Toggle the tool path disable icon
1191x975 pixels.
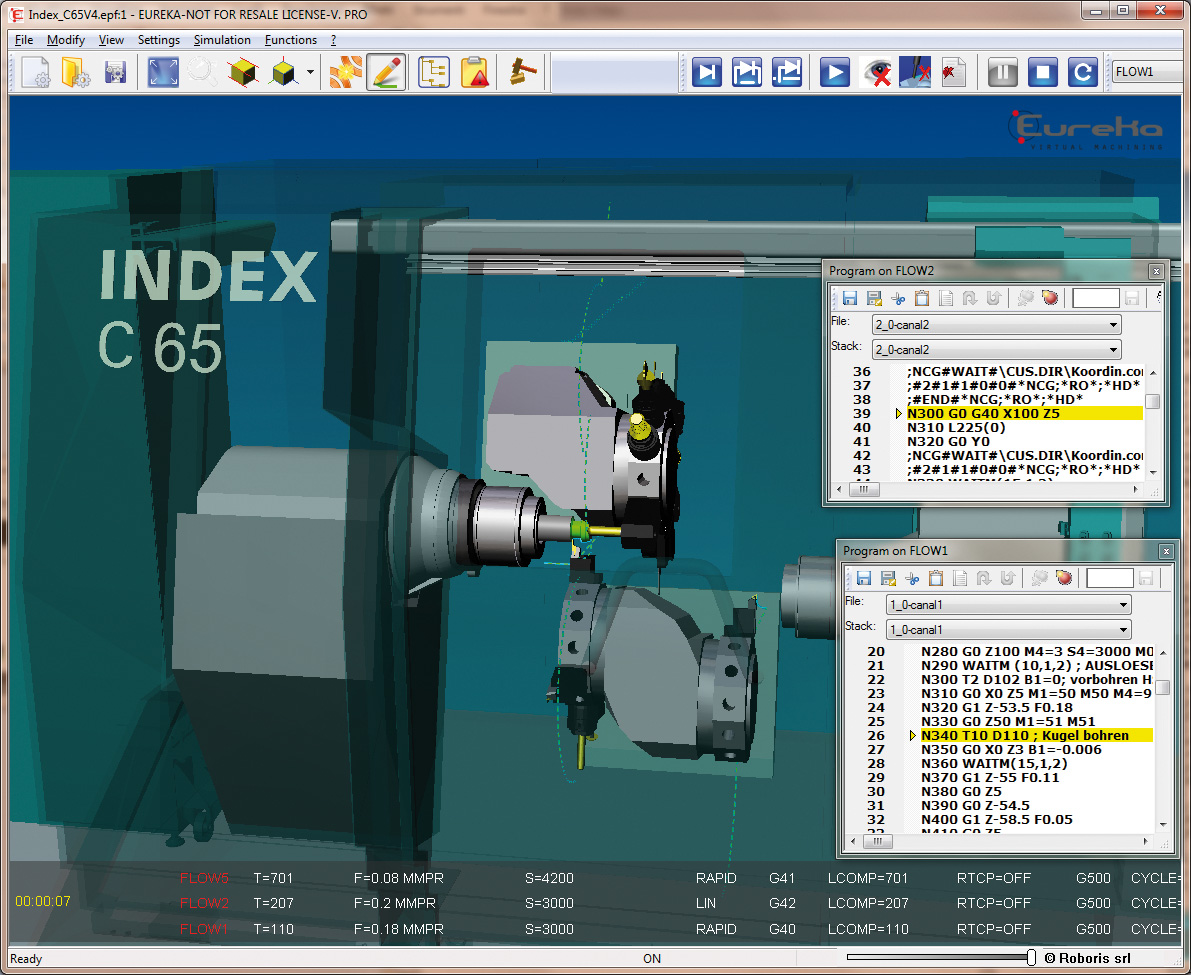pyautogui.click(x=915, y=73)
